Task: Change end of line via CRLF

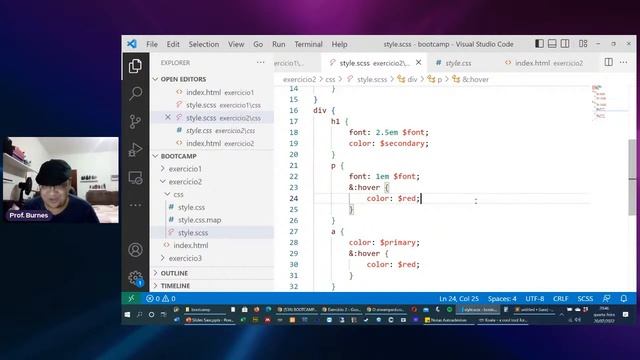Action: point(560,298)
